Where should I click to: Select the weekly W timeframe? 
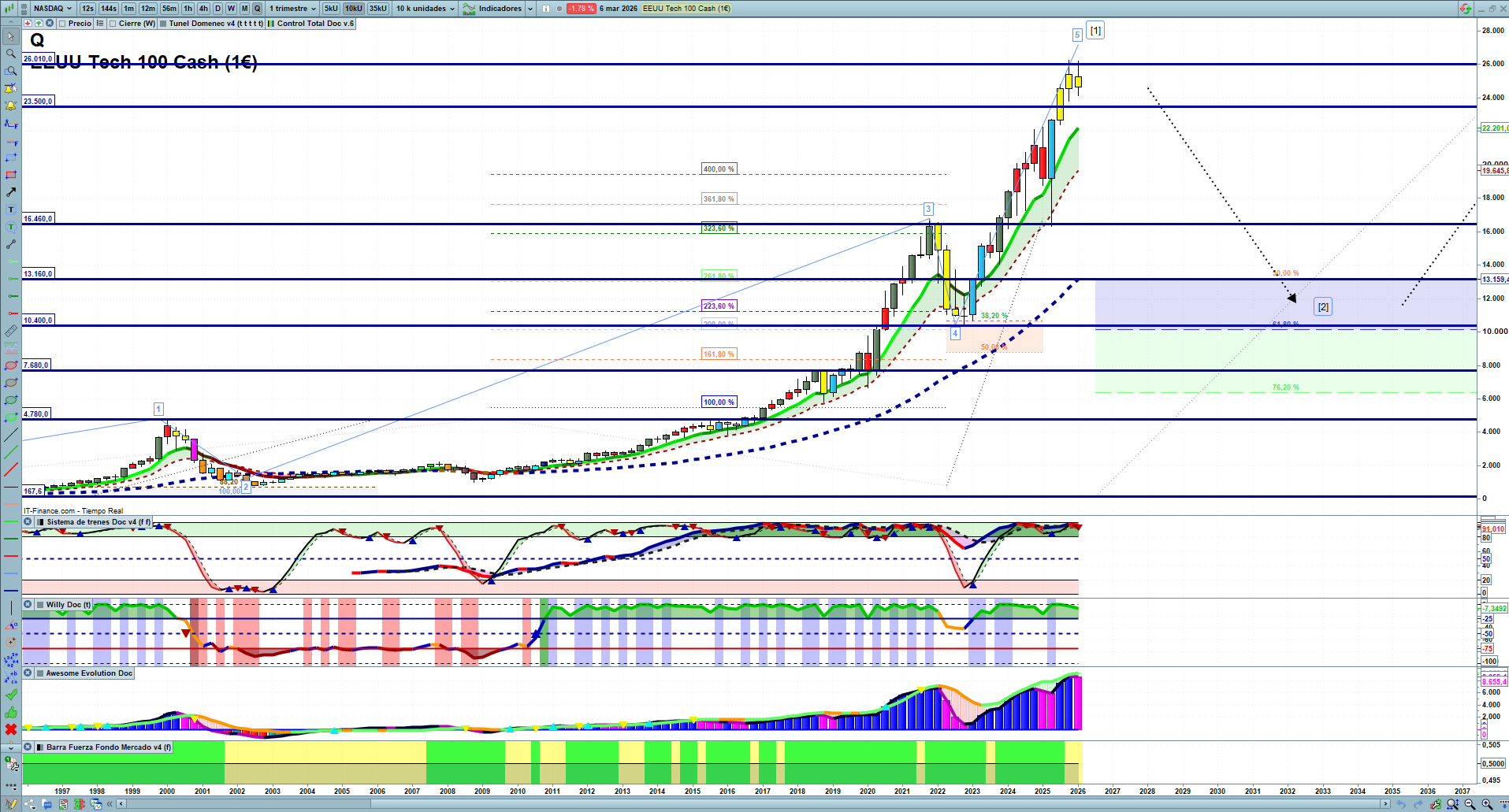click(231, 9)
